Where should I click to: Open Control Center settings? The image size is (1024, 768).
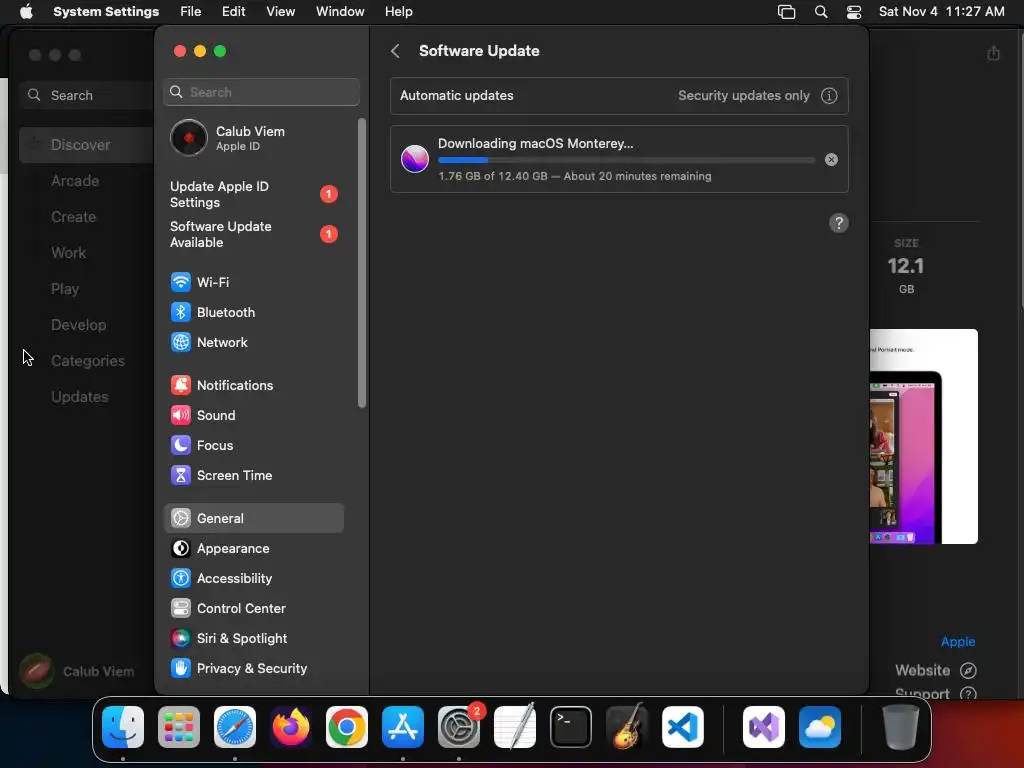click(x=253, y=609)
